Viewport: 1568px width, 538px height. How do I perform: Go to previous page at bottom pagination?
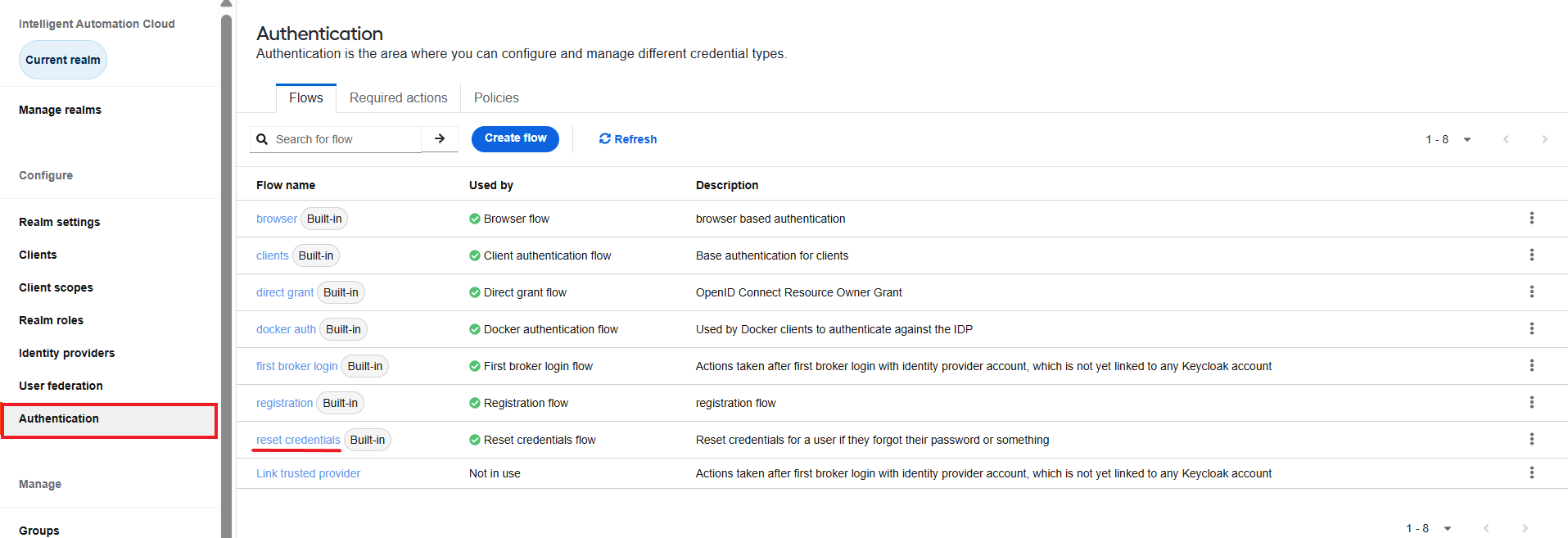click(1486, 528)
